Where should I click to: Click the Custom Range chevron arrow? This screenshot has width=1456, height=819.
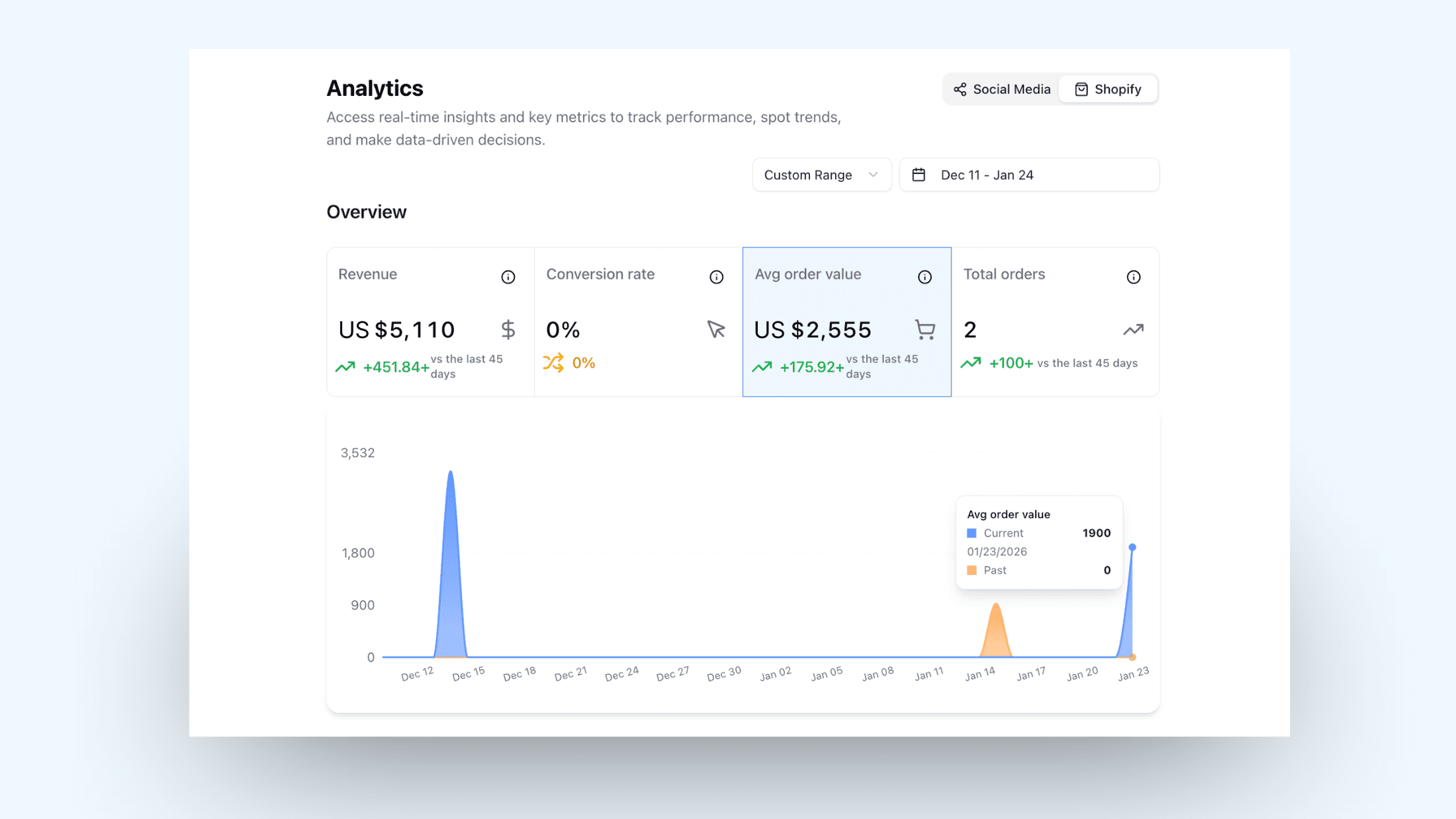click(873, 175)
